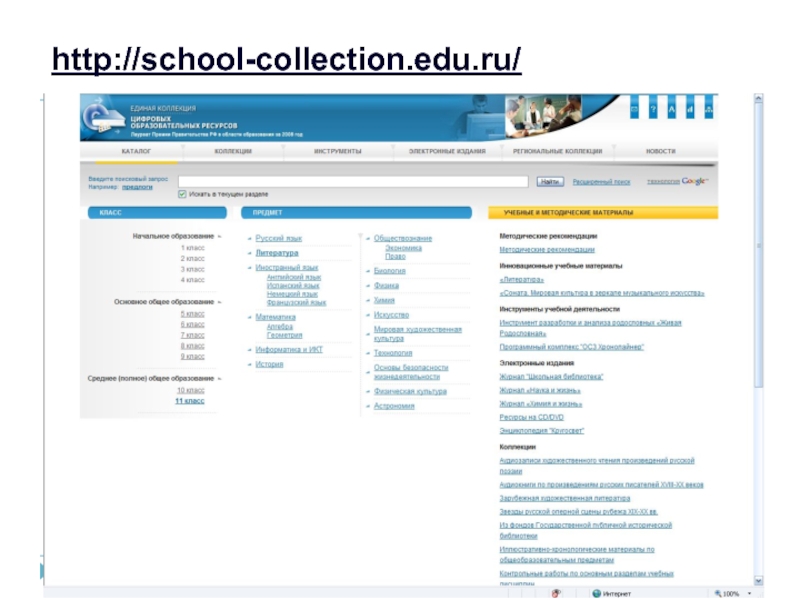Viewport: 800px width, 600px height.
Task: Open the 'Французский язык' link
Action: (x=296, y=303)
